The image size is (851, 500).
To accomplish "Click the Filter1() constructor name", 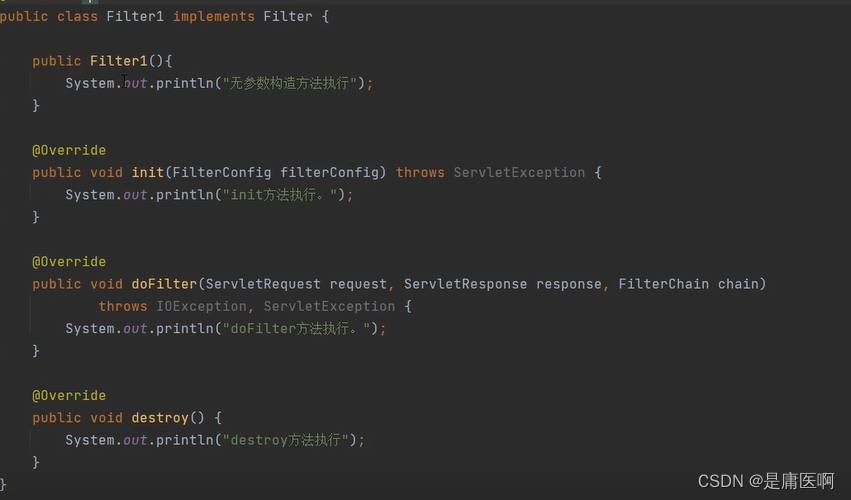I will (x=118, y=61).
